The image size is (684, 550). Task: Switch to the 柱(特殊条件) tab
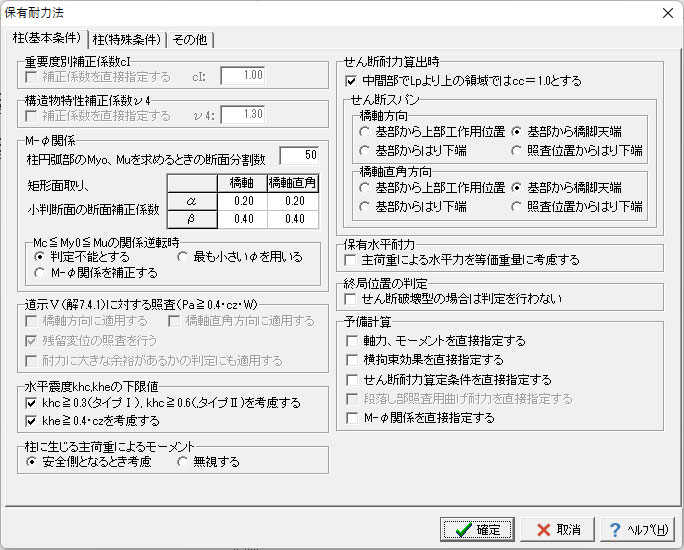[127, 40]
